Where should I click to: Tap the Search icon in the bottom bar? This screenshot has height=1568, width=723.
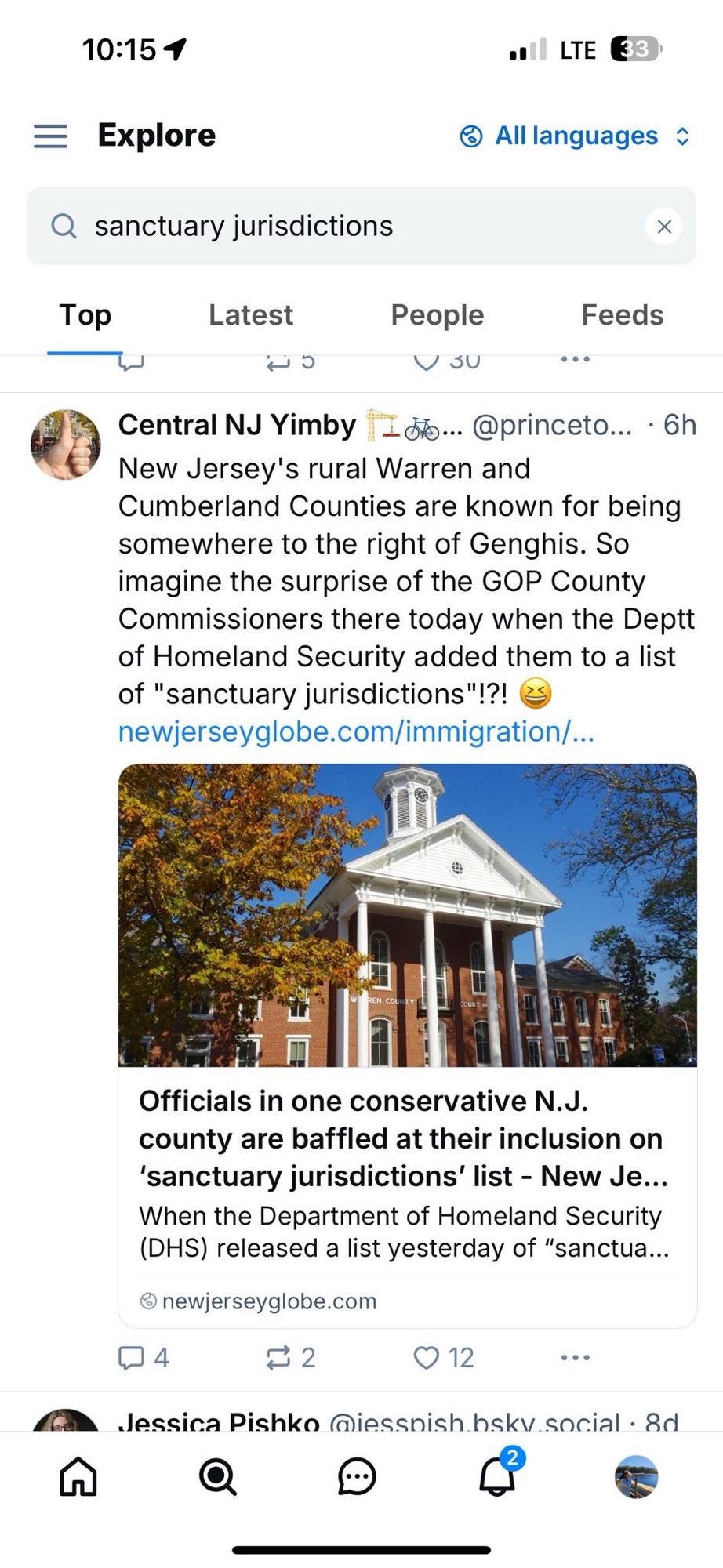pos(217,1477)
